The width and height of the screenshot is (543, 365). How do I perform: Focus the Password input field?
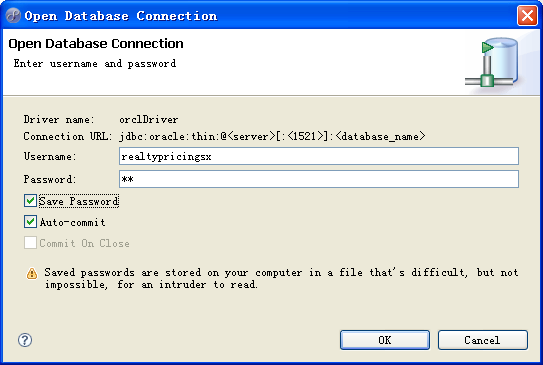click(x=319, y=179)
